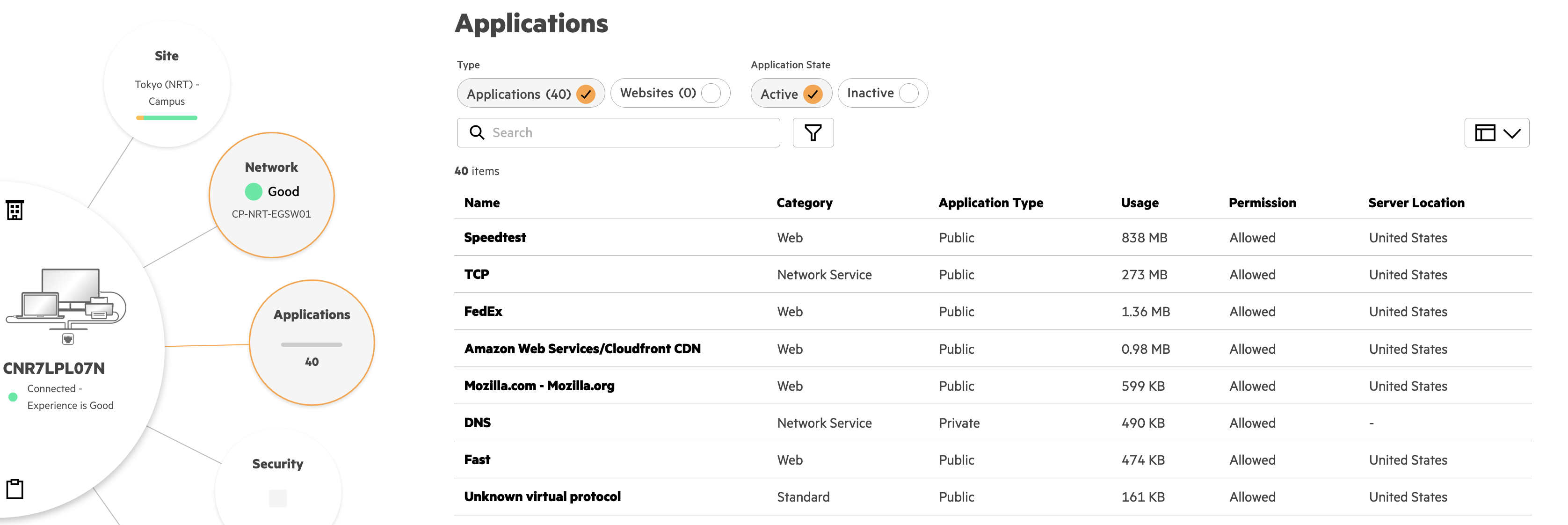Enable the Inactive application state filter
The height and width of the screenshot is (525, 1568).
pyautogui.click(x=883, y=93)
